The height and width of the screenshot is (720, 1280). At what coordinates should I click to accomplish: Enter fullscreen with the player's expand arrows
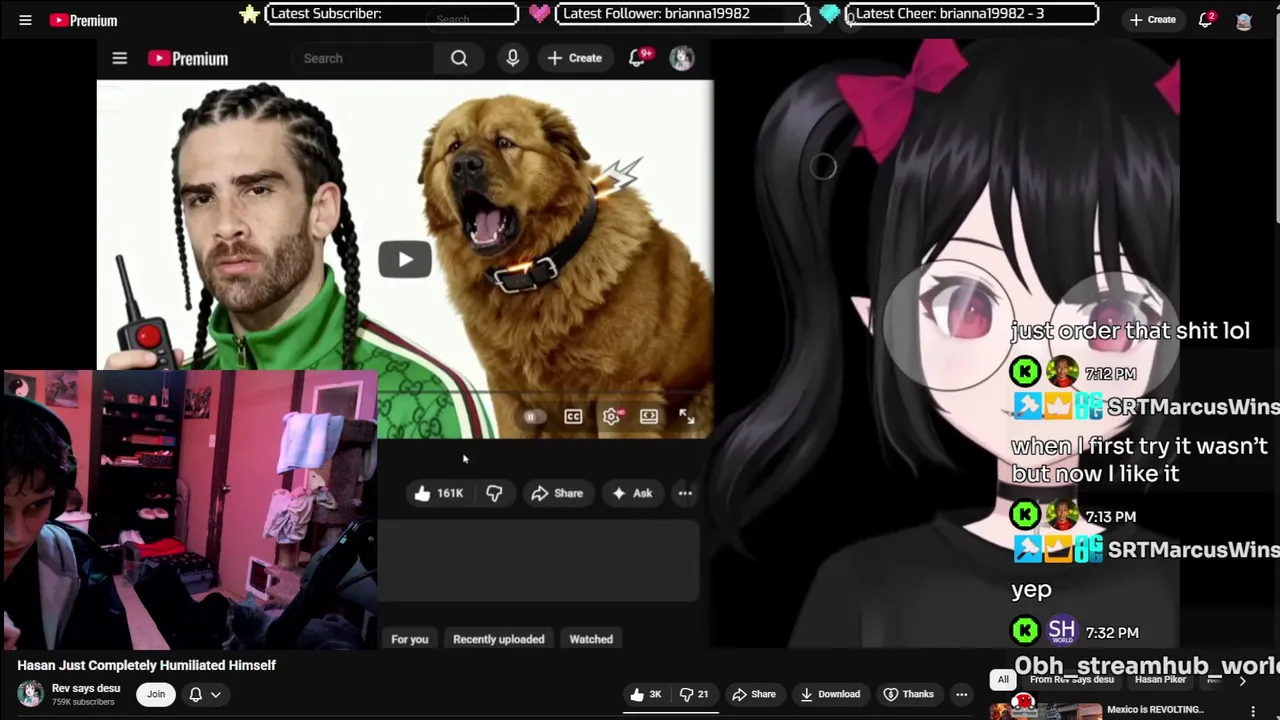[x=687, y=416]
